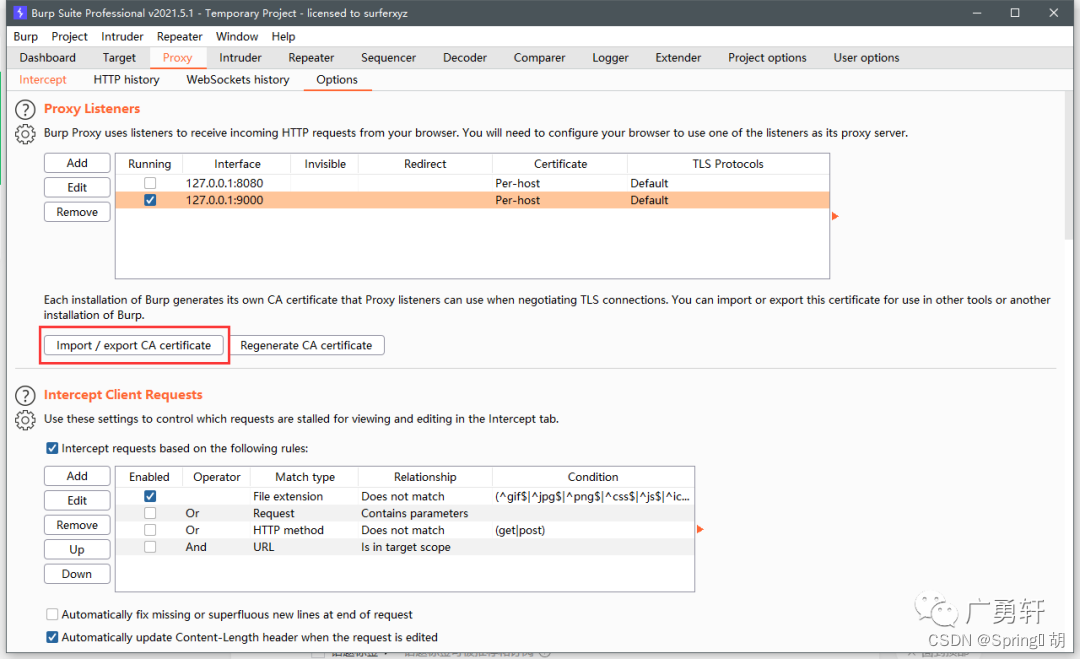The image size is (1080, 659).
Task: Add a new intercept request rule
Action: pyautogui.click(x=77, y=476)
